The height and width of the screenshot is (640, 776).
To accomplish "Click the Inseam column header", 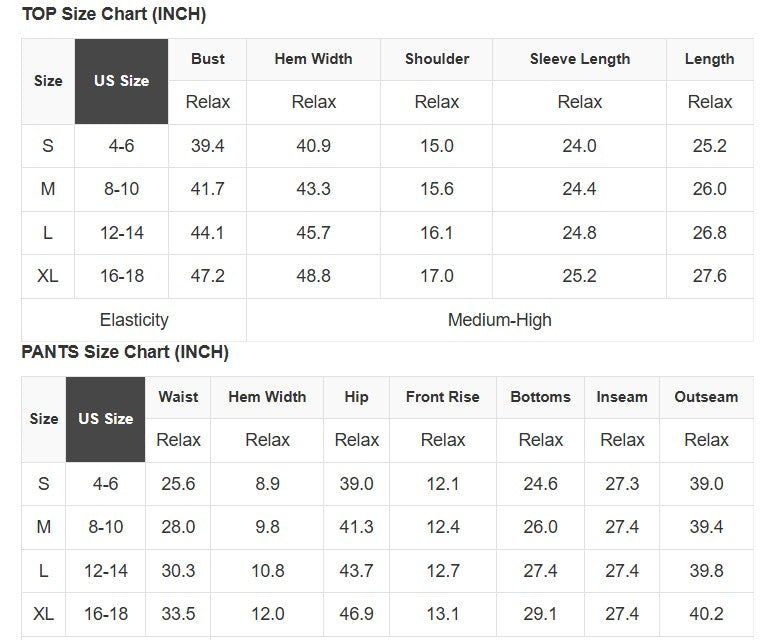I will point(622,397).
